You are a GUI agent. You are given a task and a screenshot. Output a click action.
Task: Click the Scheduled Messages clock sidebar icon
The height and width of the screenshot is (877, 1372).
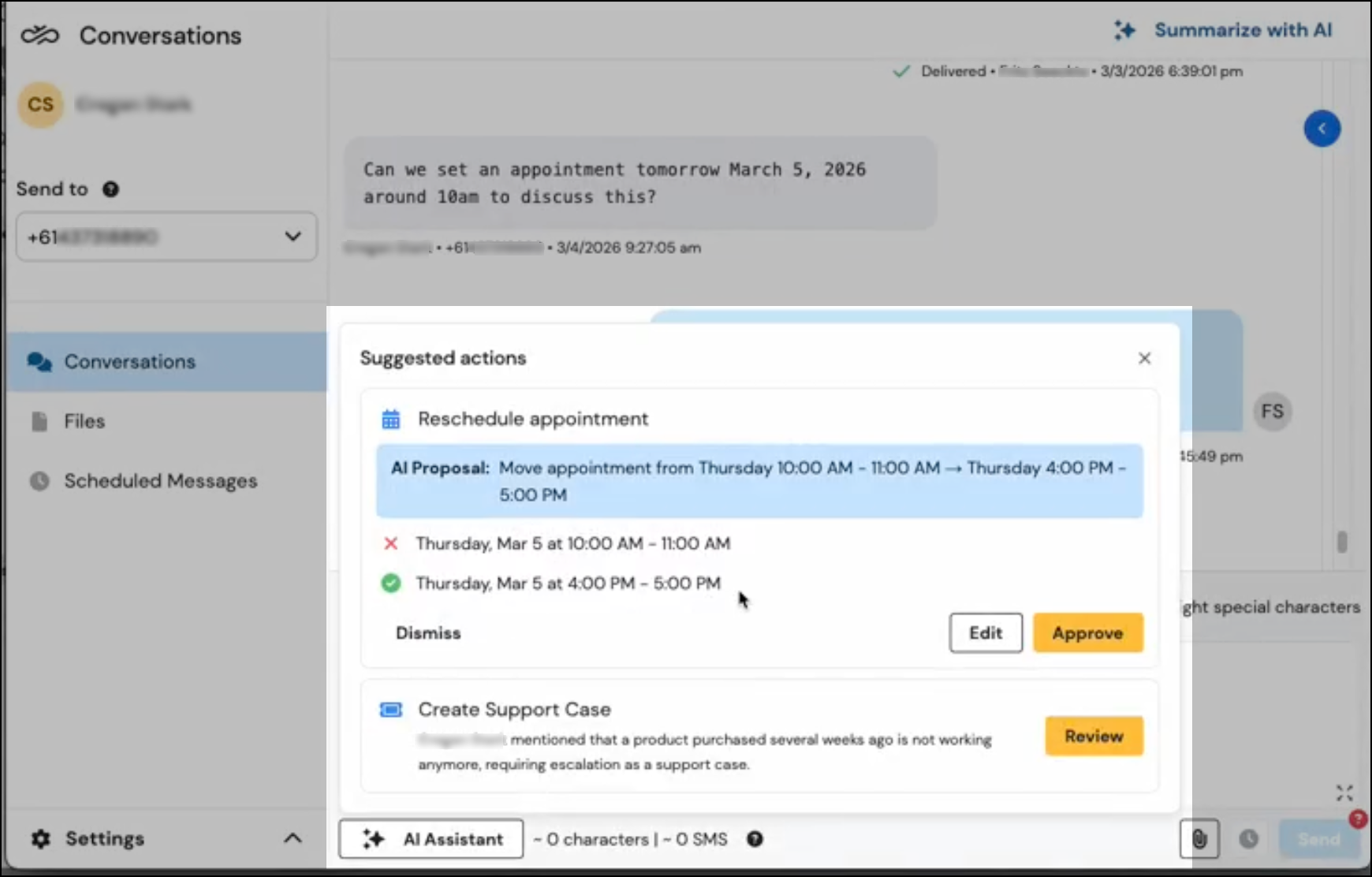(39, 481)
